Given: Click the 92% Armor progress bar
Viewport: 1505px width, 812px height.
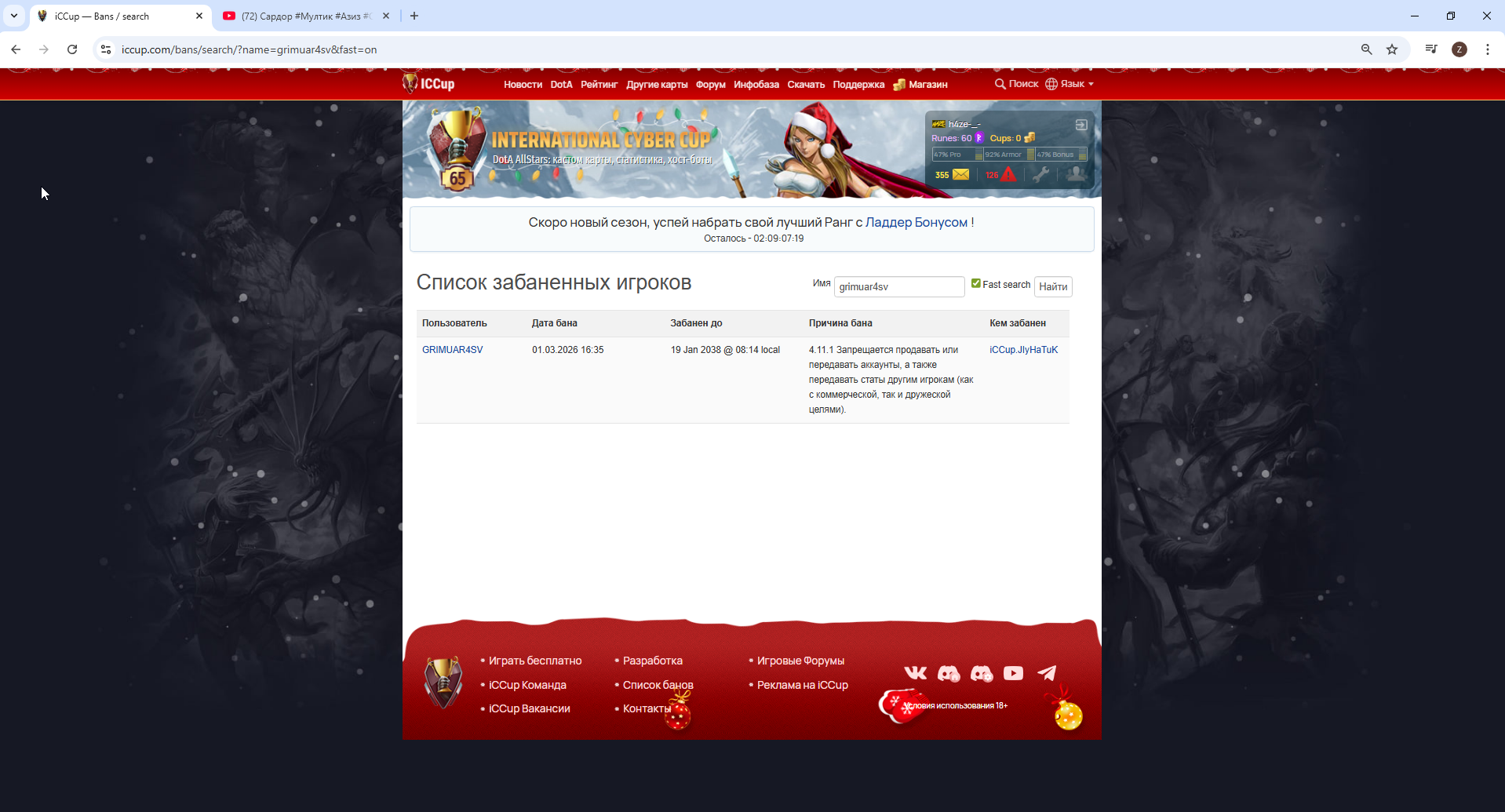Looking at the screenshot, I should coord(1010,155).
